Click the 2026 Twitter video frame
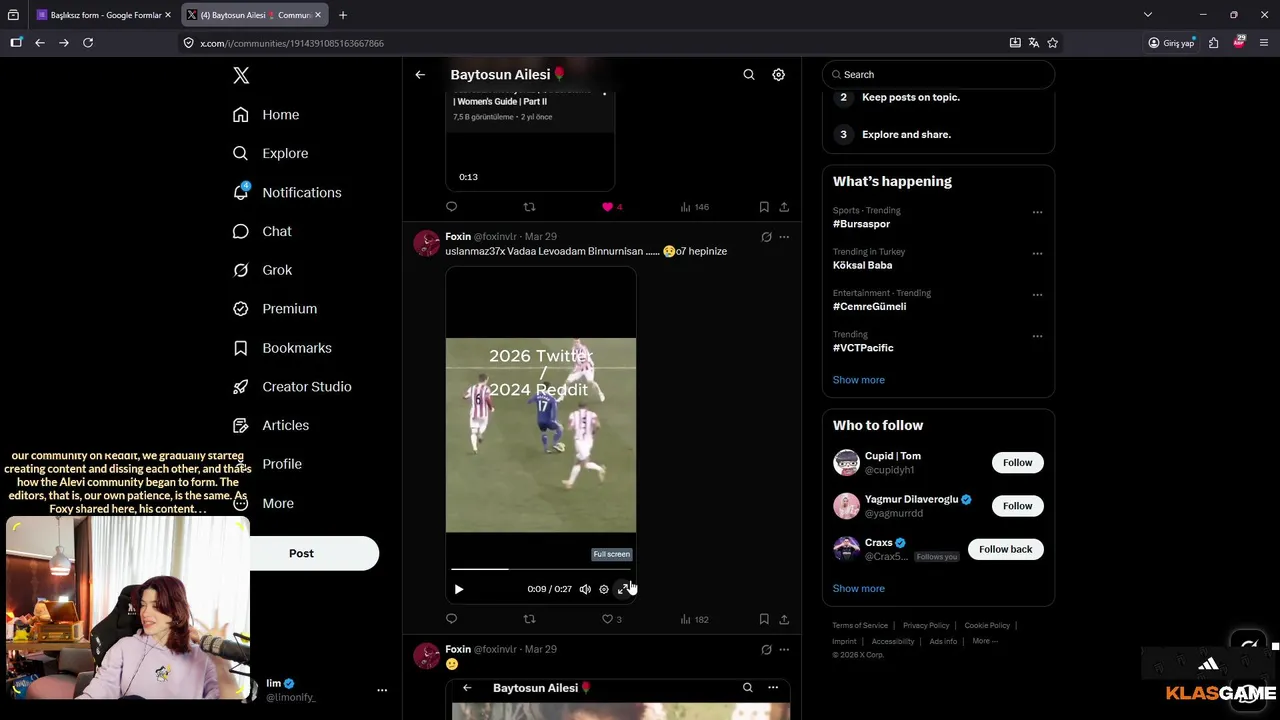 [x=541, y=435]
